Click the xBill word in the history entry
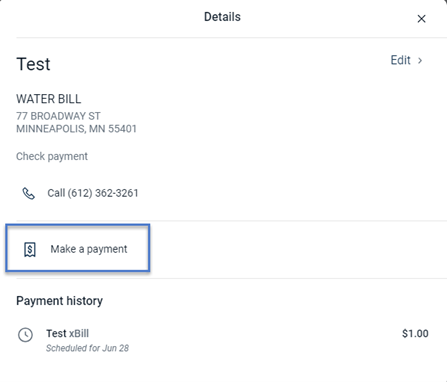 coord(79,334)
